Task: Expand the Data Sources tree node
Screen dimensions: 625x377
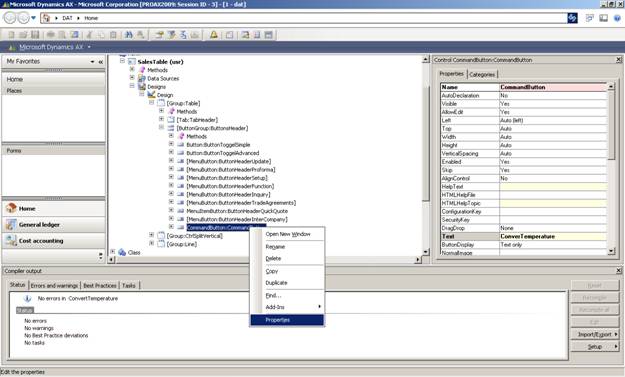Action: click(x=132, y=77)
